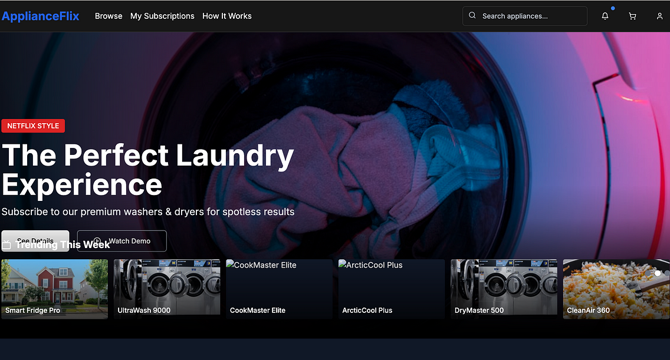Go to My Subscriptions

[x=162, y=16]
